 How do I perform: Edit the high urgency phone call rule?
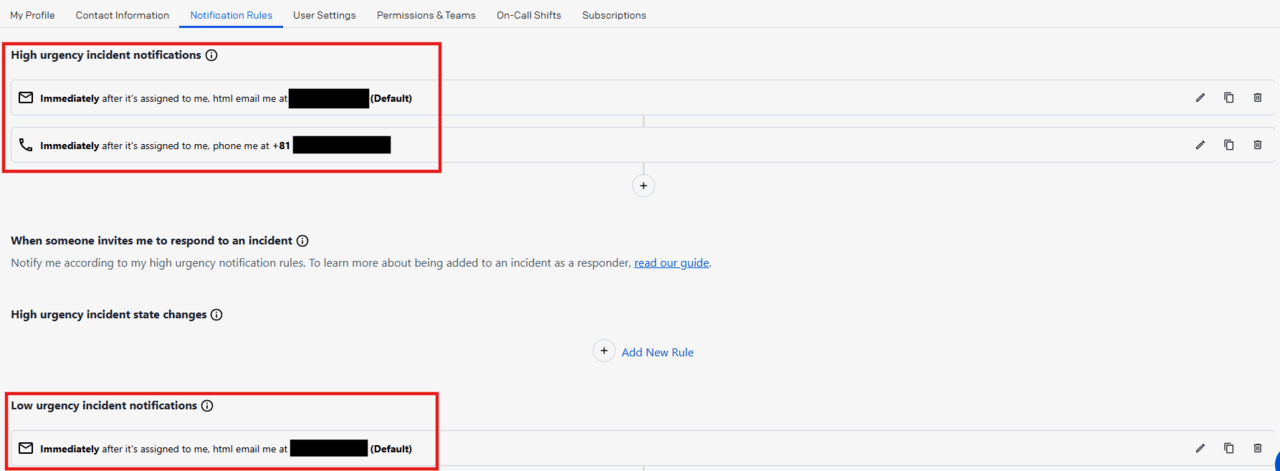tap(1200, 145)
